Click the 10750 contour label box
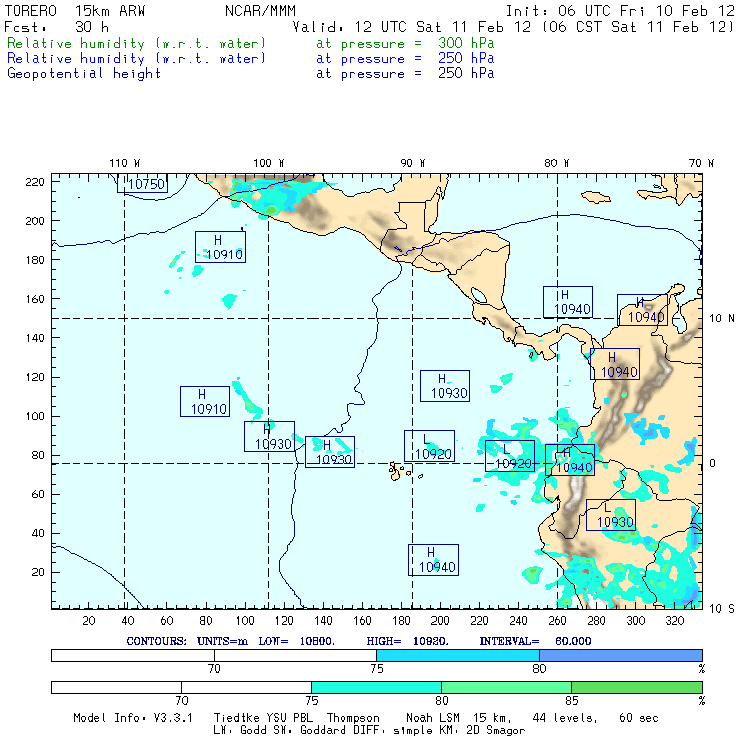Image resolution: width=740 pixels, height=740 pixels. 142,183
